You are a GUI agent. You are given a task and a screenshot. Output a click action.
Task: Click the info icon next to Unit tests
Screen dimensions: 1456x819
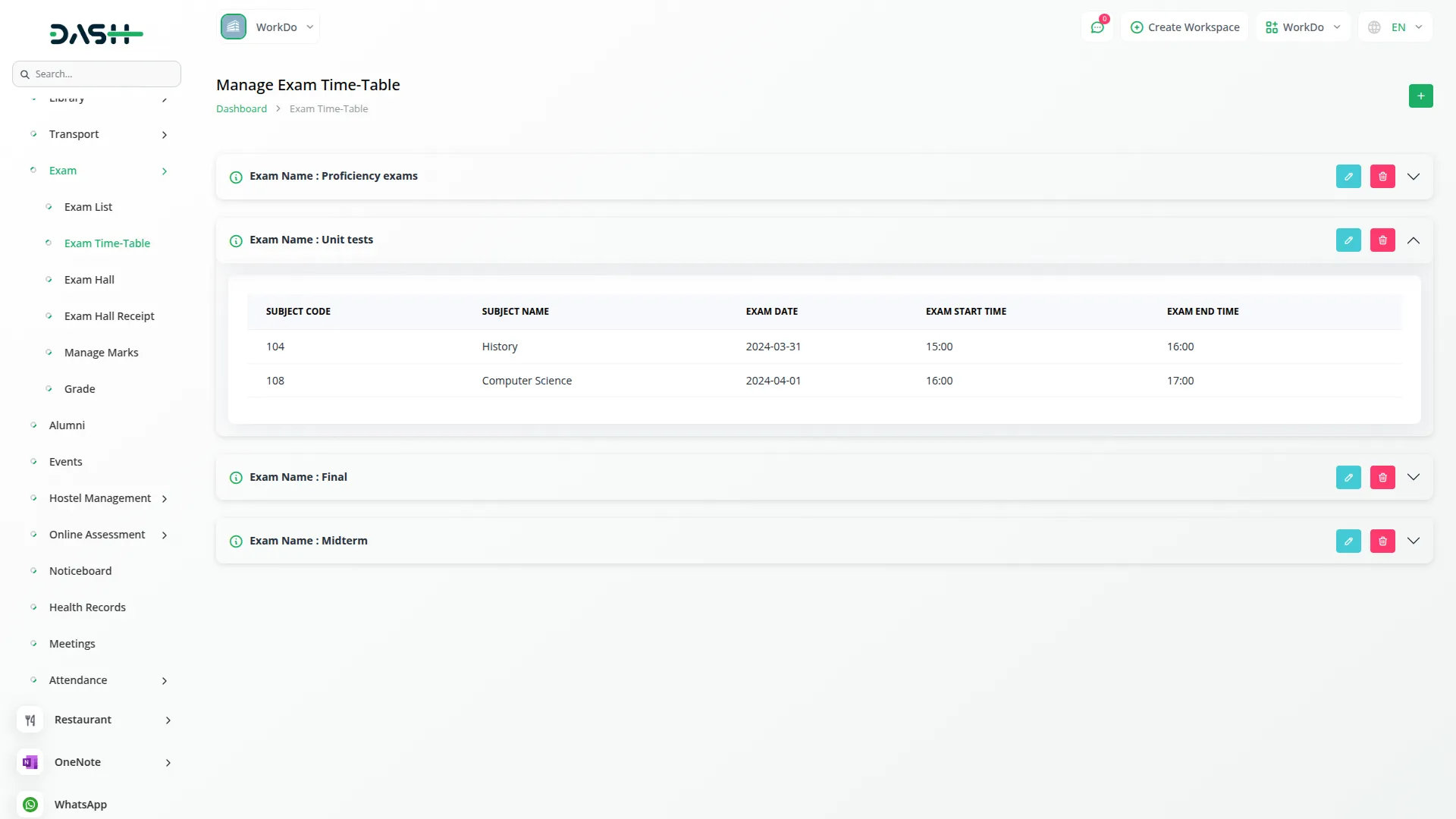[x=235, y=240]
